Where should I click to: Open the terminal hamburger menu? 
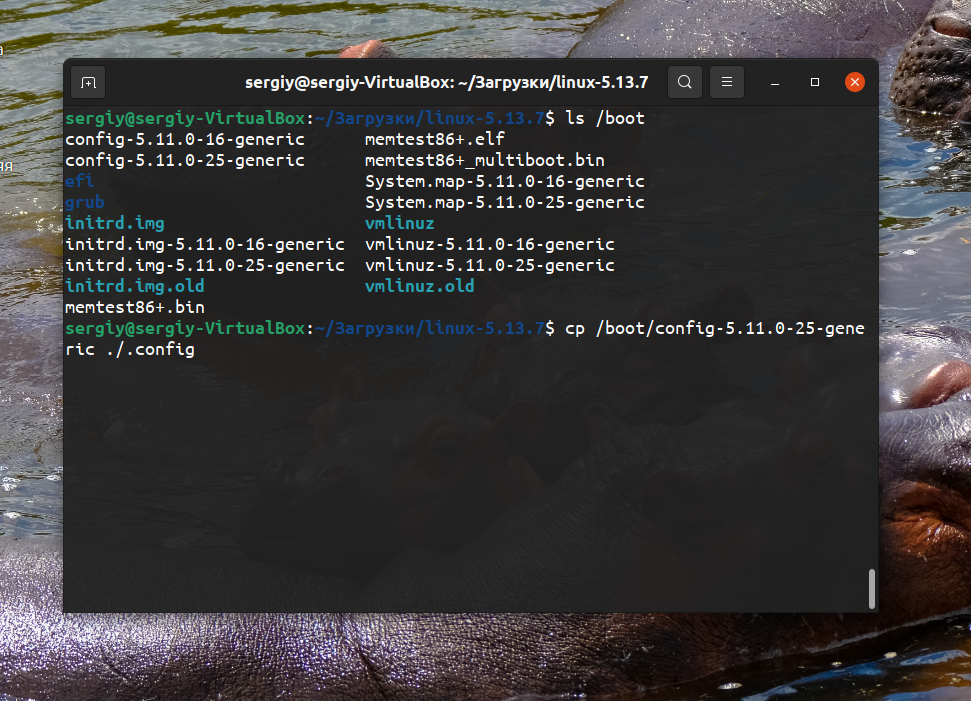(726, 82)
